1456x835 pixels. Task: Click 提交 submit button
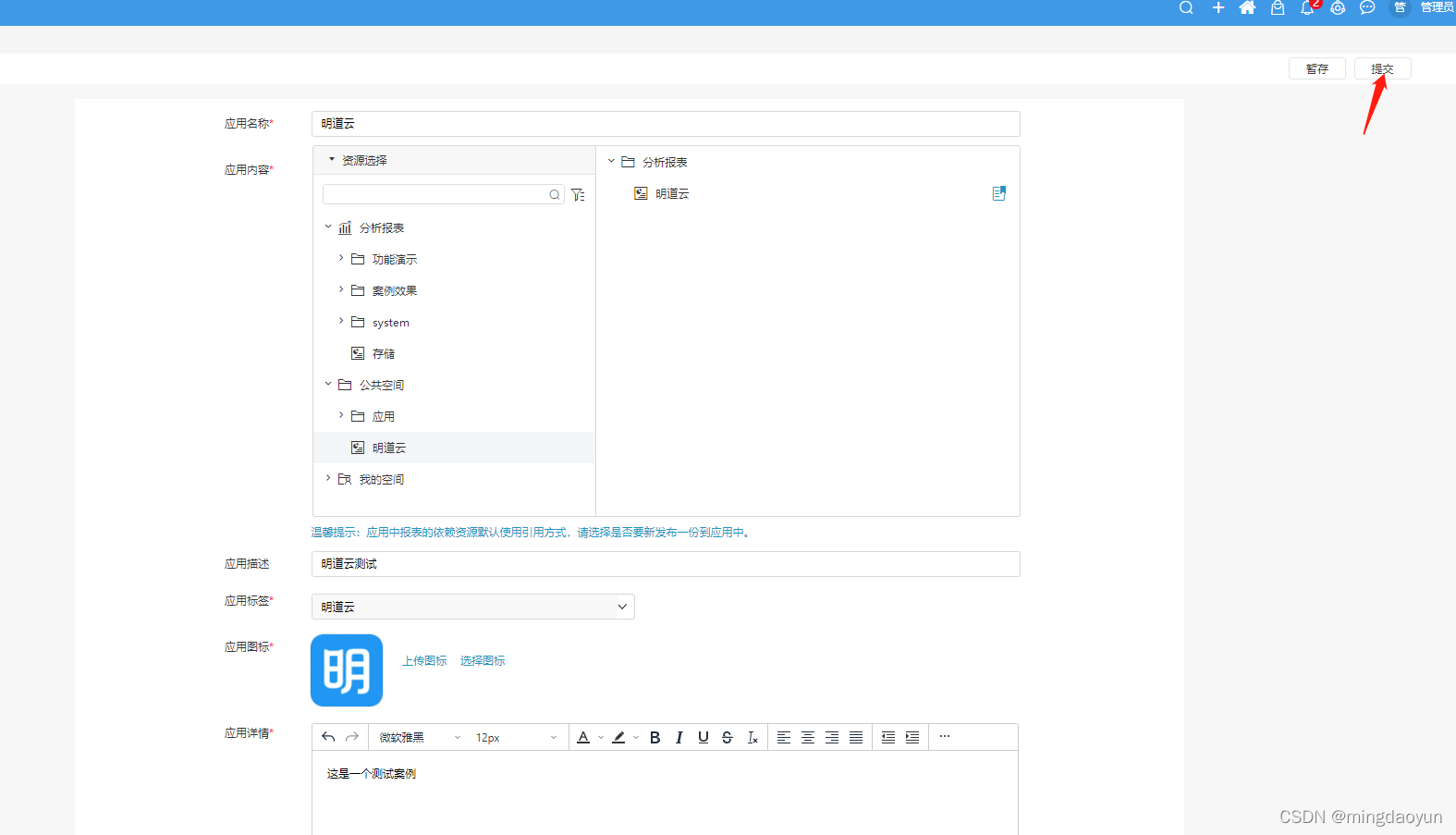pyautogui.click(x=1382, y=68)
